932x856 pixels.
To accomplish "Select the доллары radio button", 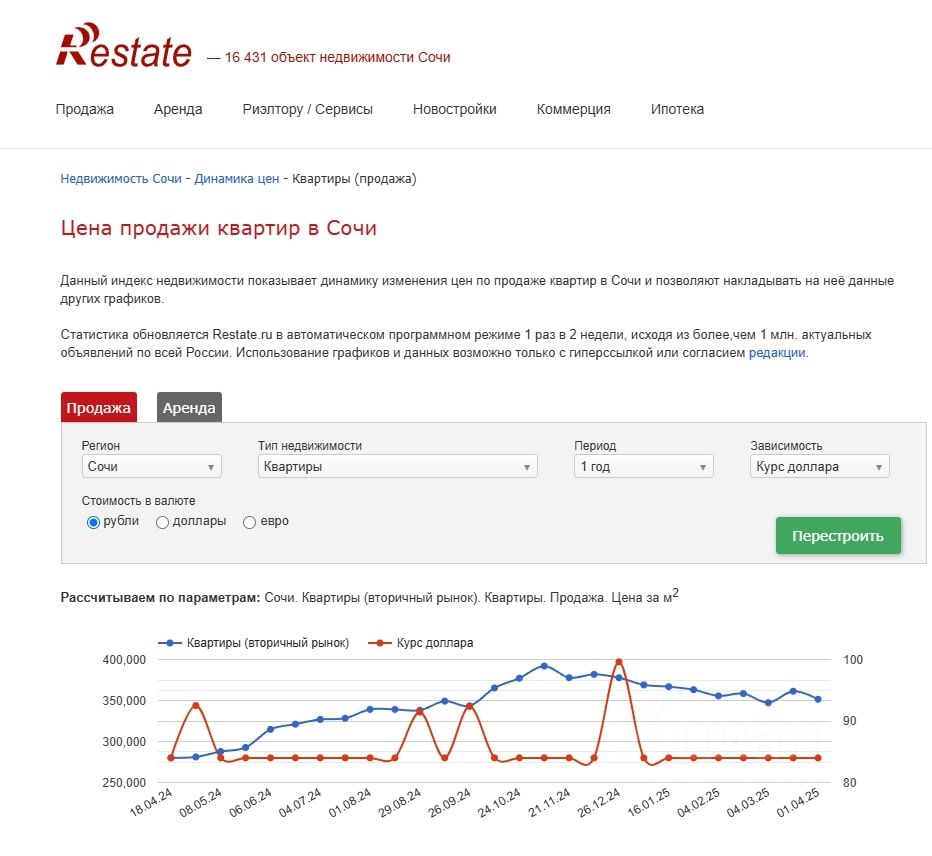I will [162, 522].
